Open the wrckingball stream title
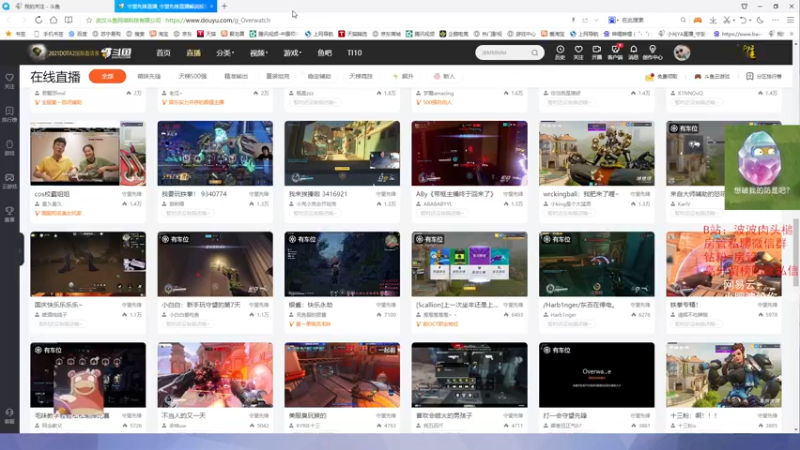The width and height of the screenshot is (800, 450). 581,194
